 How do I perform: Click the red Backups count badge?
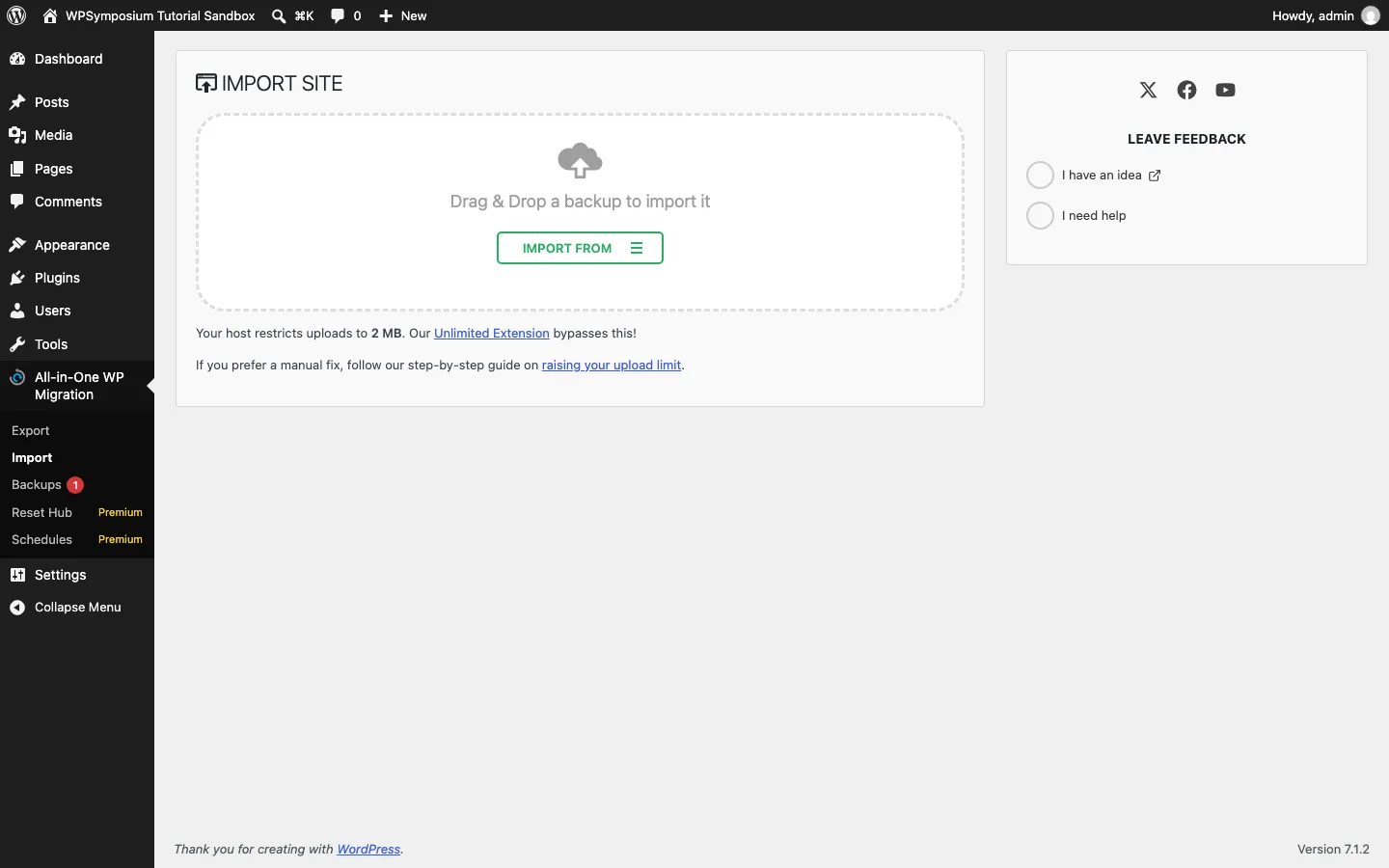(x=75, y=486)
